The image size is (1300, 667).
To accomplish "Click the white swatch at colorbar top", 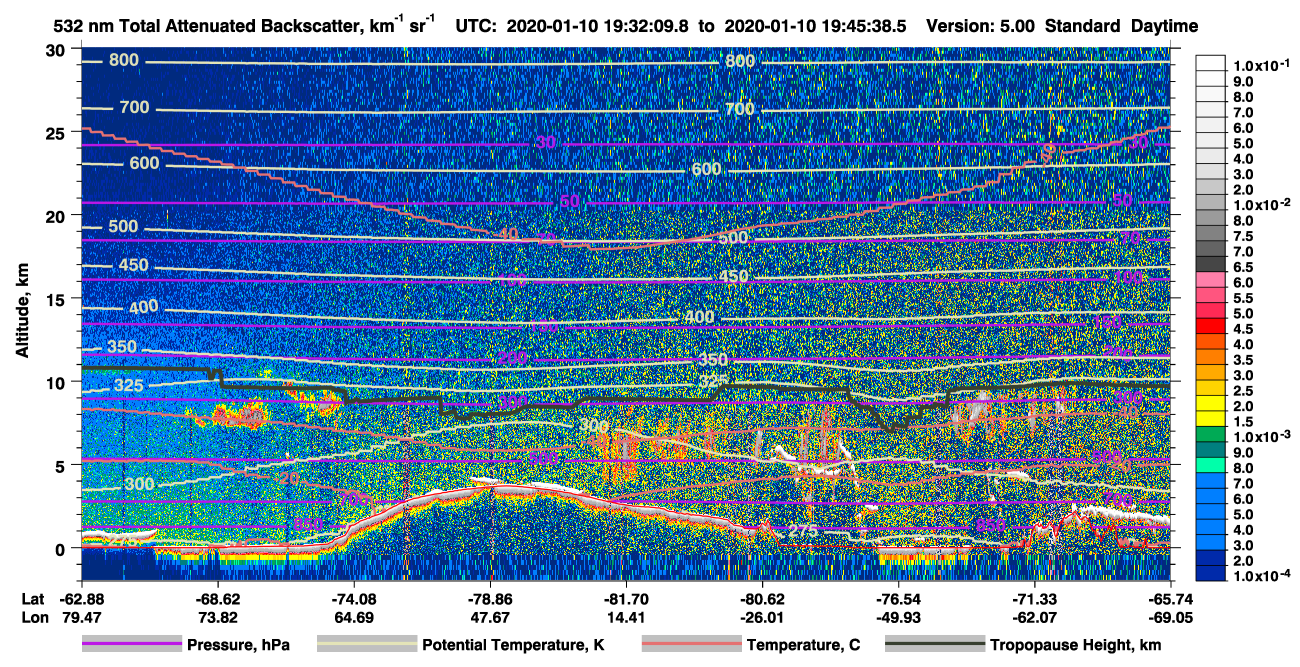I will [x=1211, y=63].
